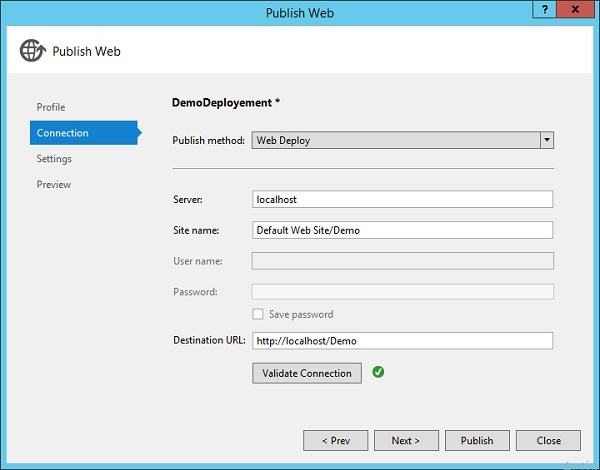Click the Prev button
The height and width of the screenshot is (470, 600).
[336, 440]
